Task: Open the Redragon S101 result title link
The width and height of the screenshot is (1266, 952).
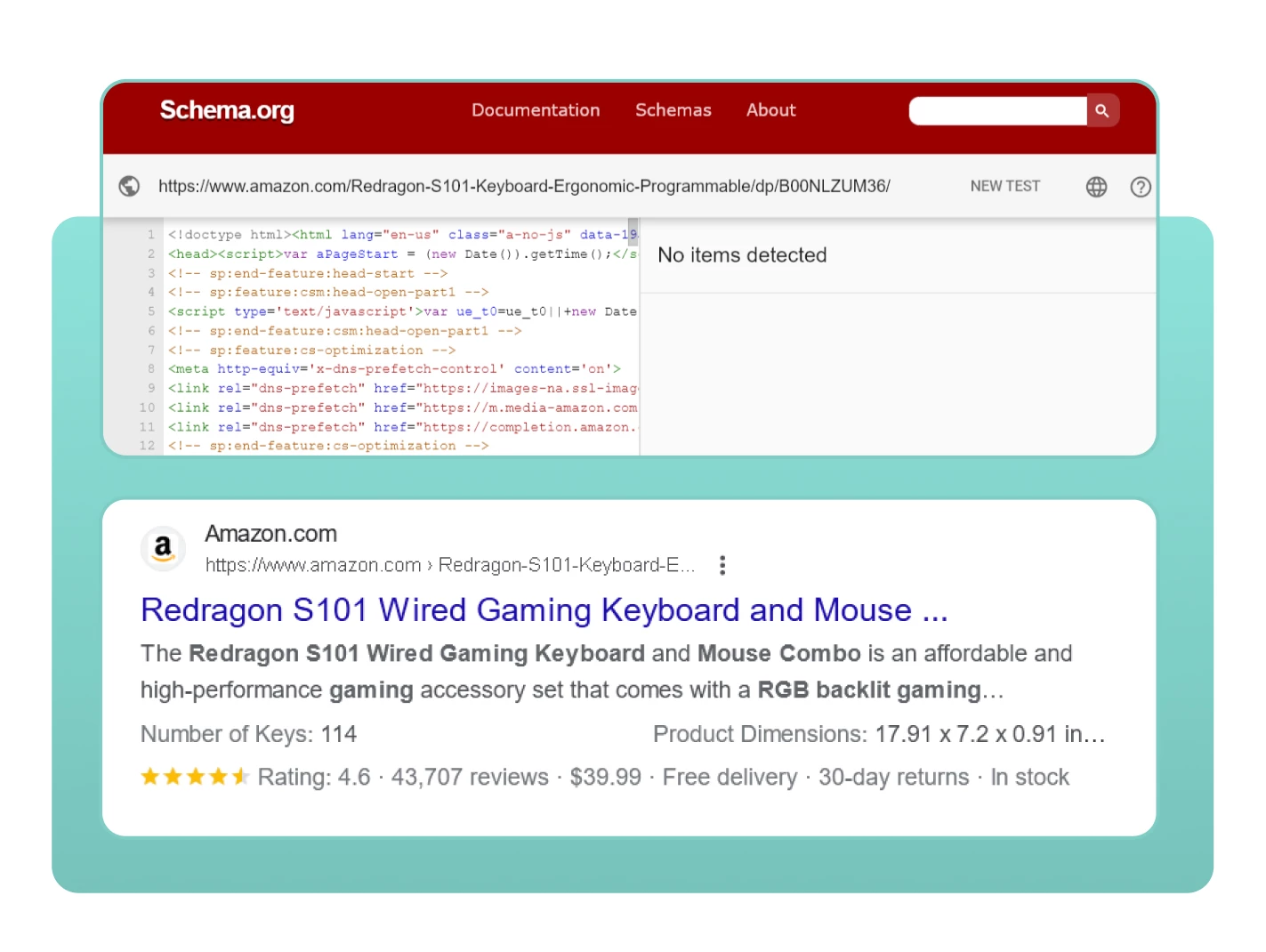Action: (544, 610)
